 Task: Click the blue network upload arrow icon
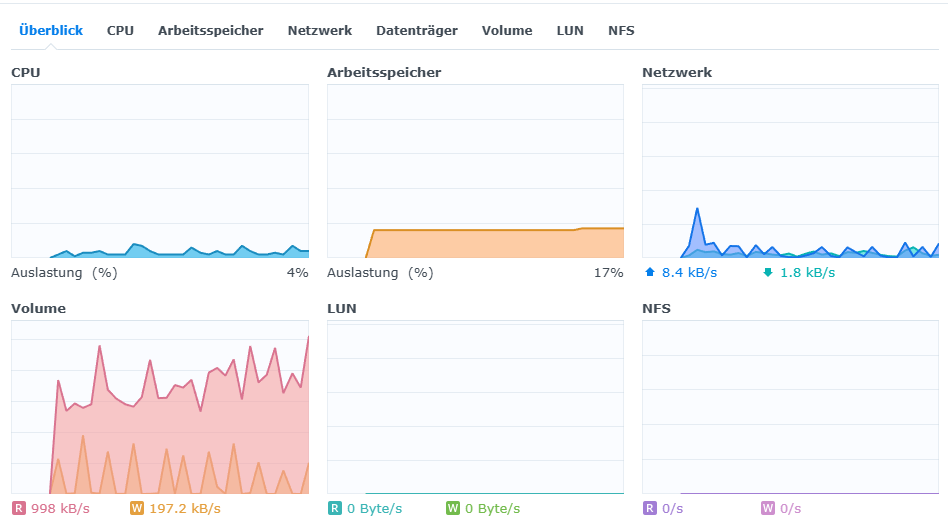click(650, 272)
